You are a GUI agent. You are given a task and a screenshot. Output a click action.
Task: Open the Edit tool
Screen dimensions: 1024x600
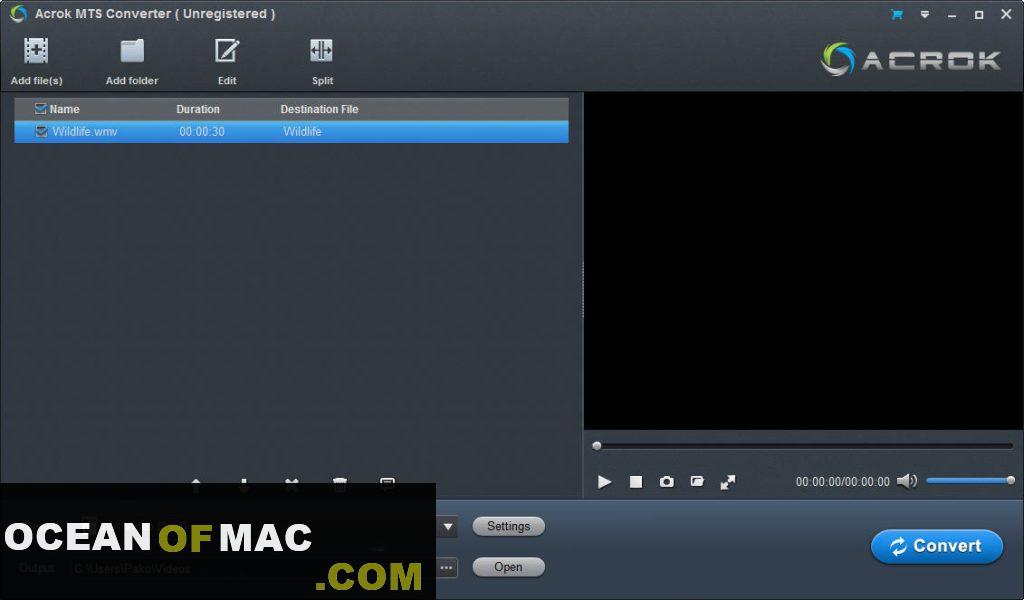pos(227,51)
